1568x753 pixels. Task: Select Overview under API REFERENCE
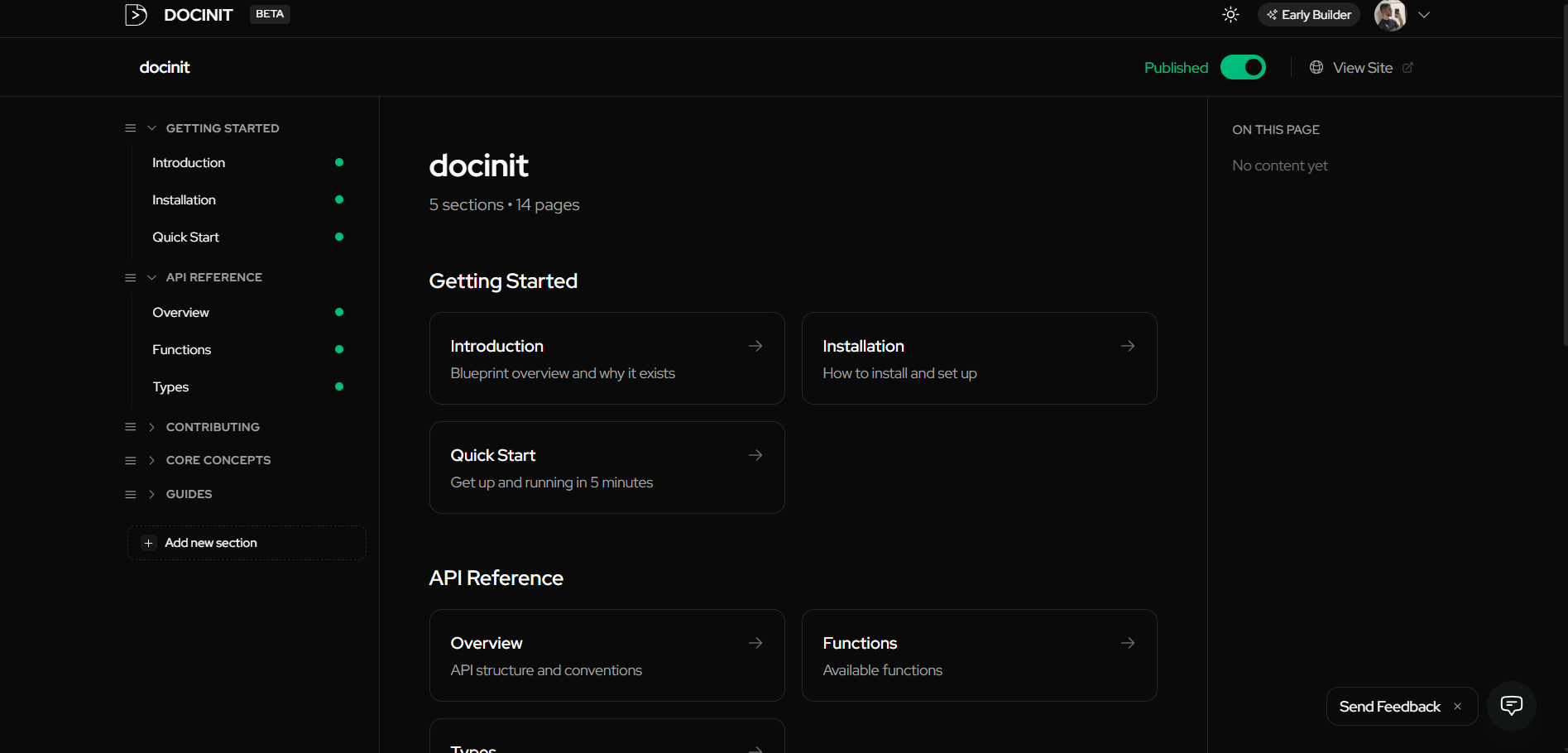(x=180, y=312)
